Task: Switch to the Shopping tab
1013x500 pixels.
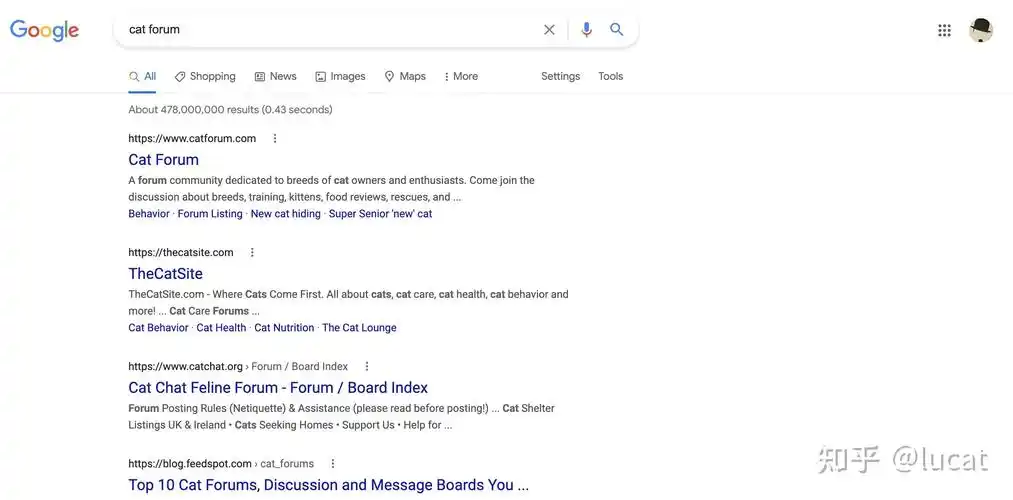Action: tap(205, 77)
